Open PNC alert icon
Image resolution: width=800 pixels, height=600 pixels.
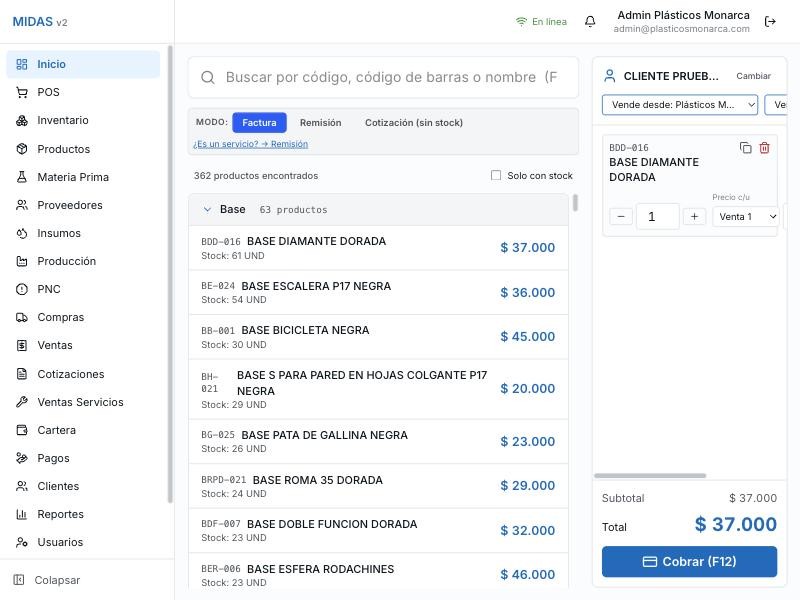click(x=22, y=289)
